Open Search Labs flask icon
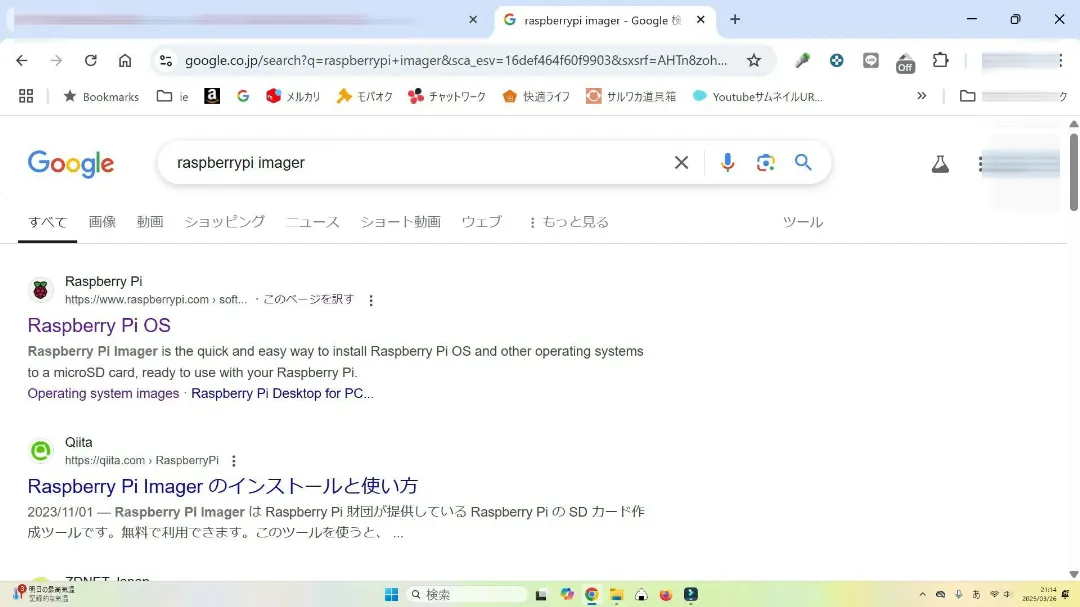Screen dimensions: 1080x607 tap(940, 164)
